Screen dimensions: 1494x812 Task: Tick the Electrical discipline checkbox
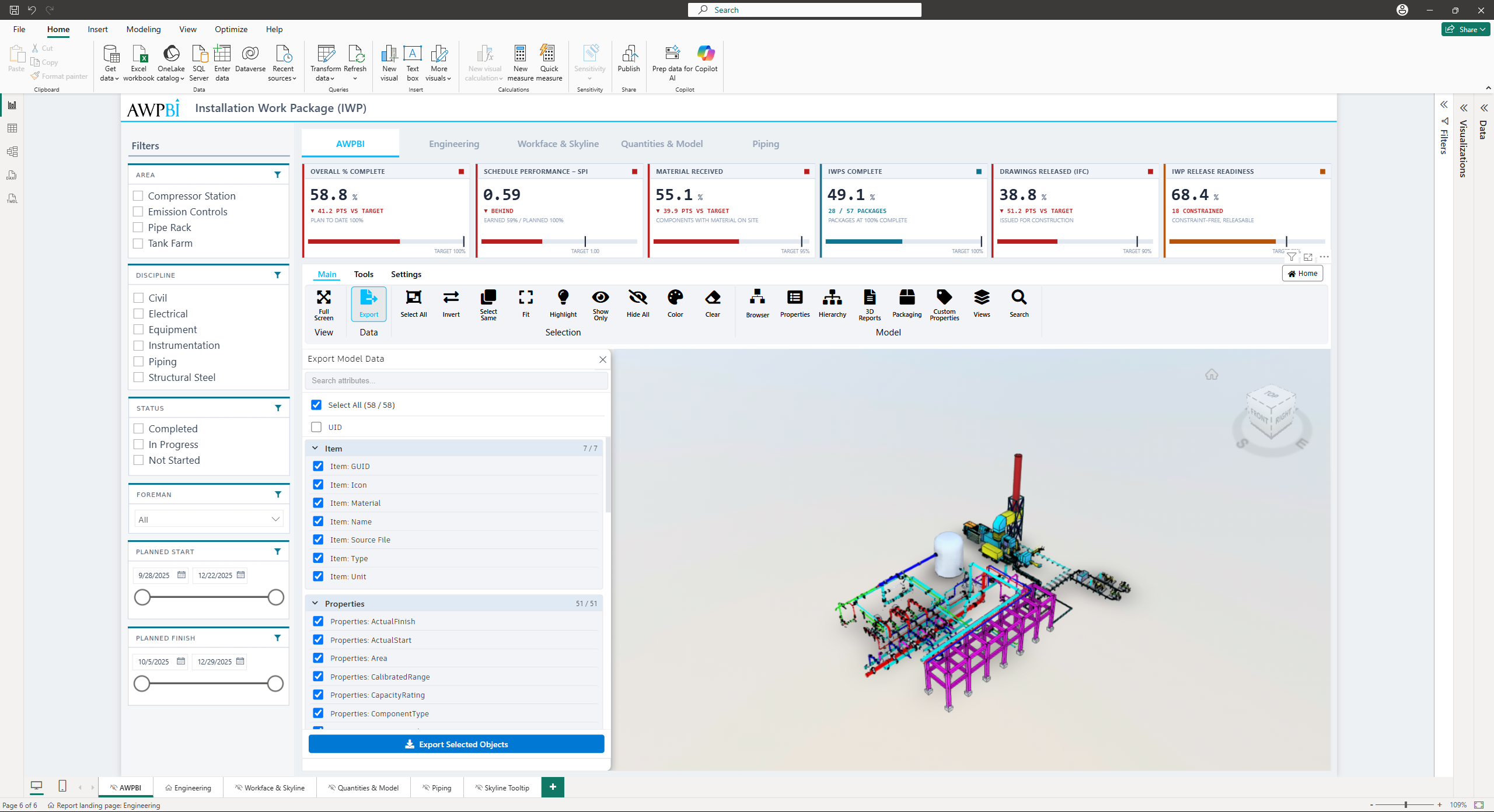click(139, 314)
